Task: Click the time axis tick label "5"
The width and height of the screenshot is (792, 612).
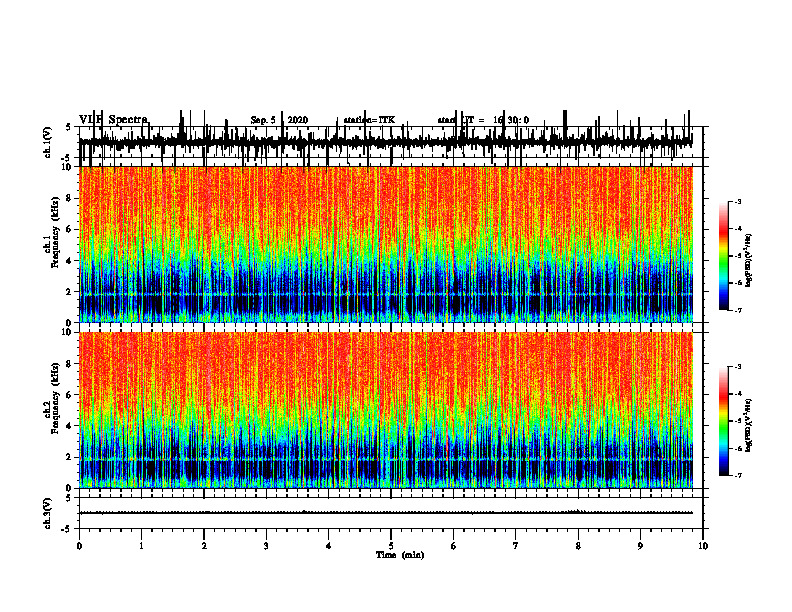Action: pos(391,546)
